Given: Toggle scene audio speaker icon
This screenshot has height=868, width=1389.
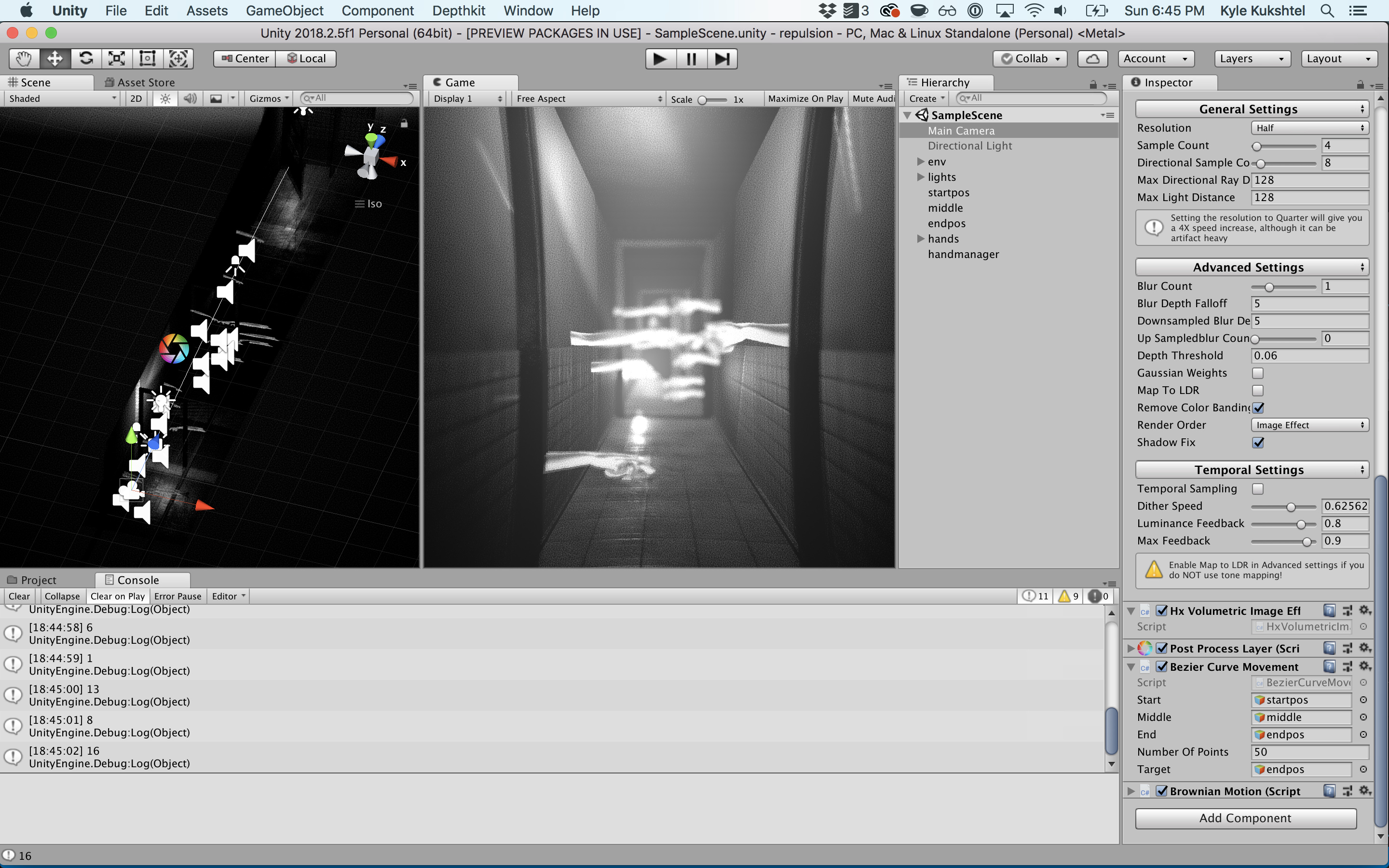Looking at the screenshot, I should 190,99.
